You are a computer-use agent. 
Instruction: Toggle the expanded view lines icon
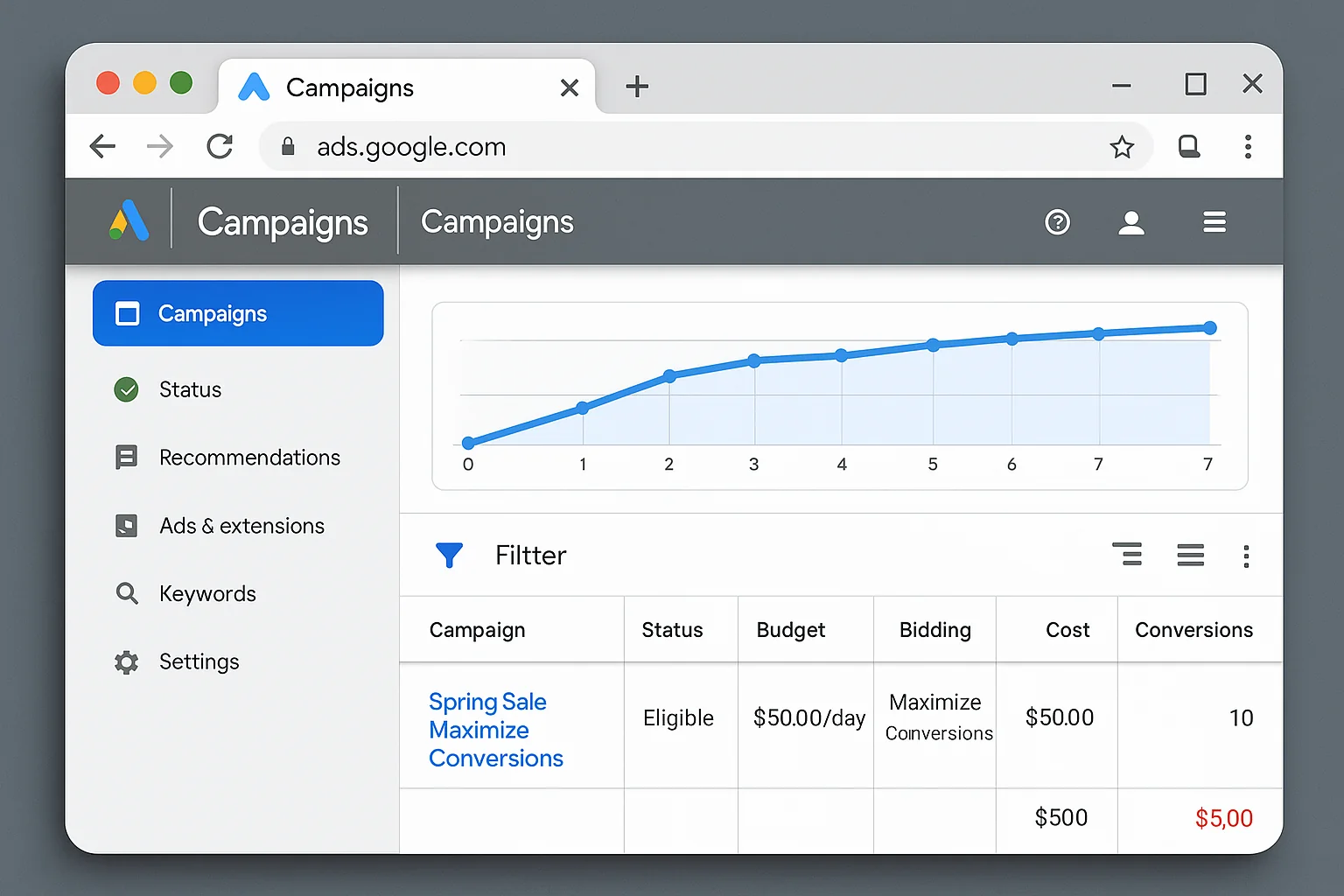(1190, 555)
